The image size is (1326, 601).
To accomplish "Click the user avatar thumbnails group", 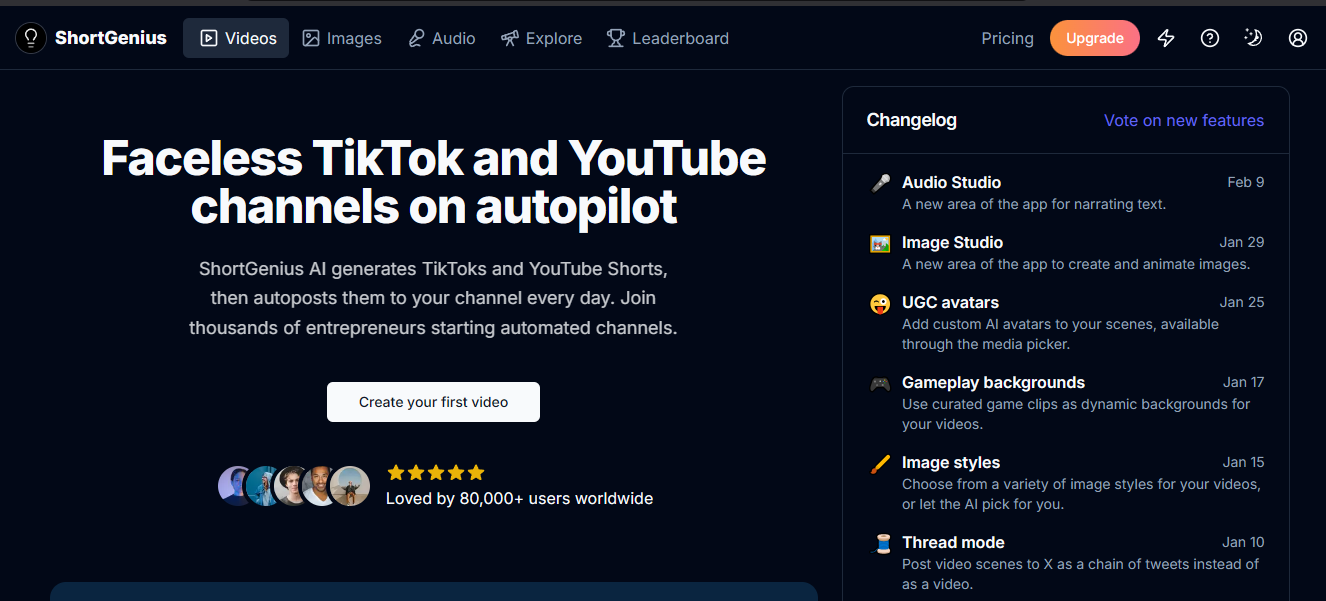I will [294, 486].
